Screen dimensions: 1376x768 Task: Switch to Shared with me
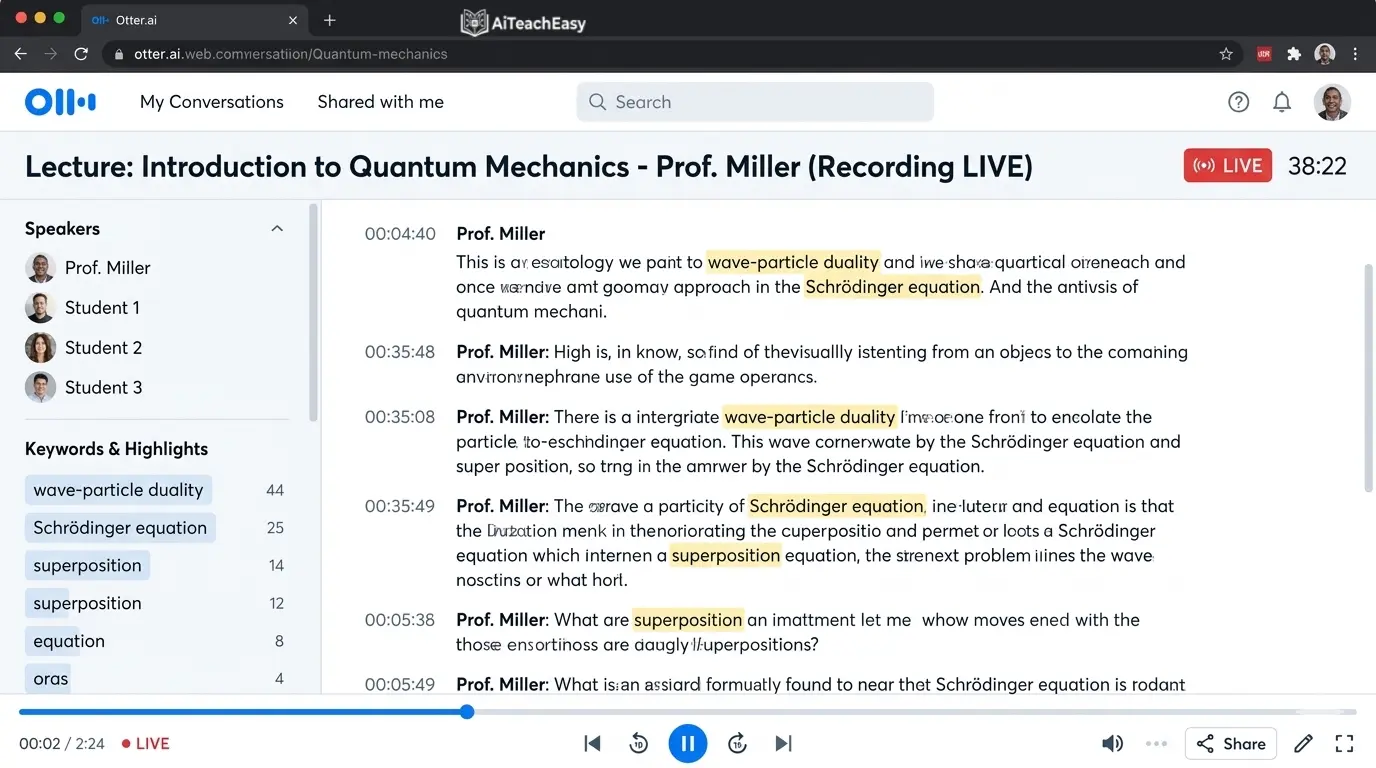[x=380, y=101]
